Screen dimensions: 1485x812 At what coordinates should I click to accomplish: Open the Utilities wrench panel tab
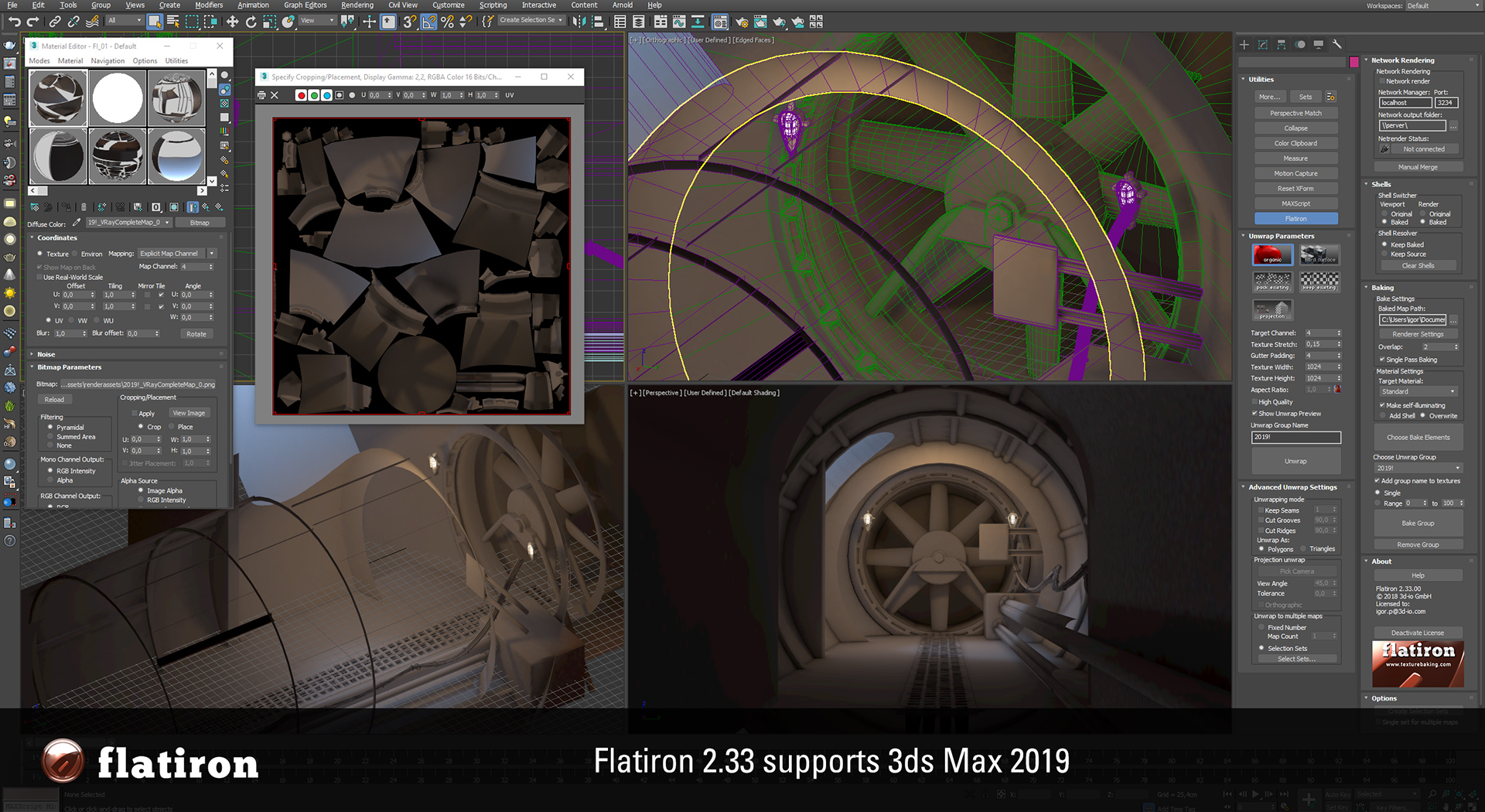pyautogui.click(x=1337, y=45)
